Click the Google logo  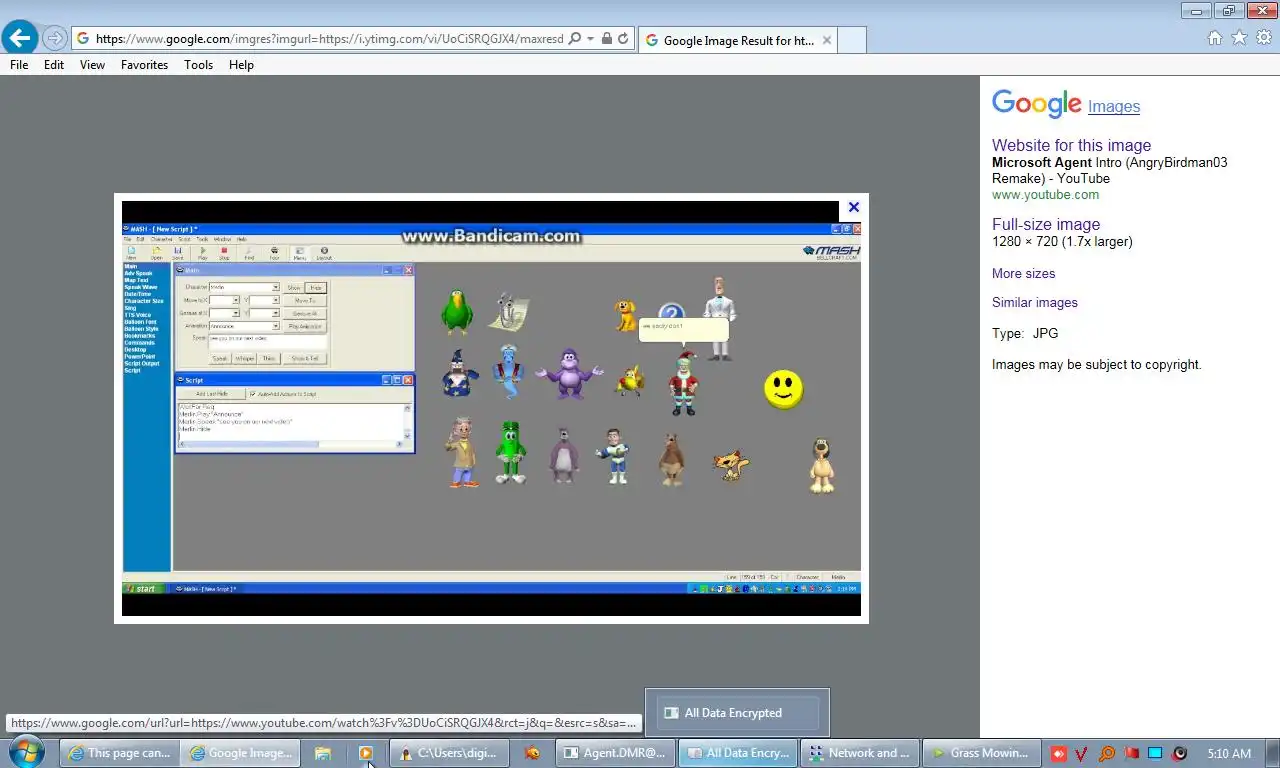tap(1037, 104)
